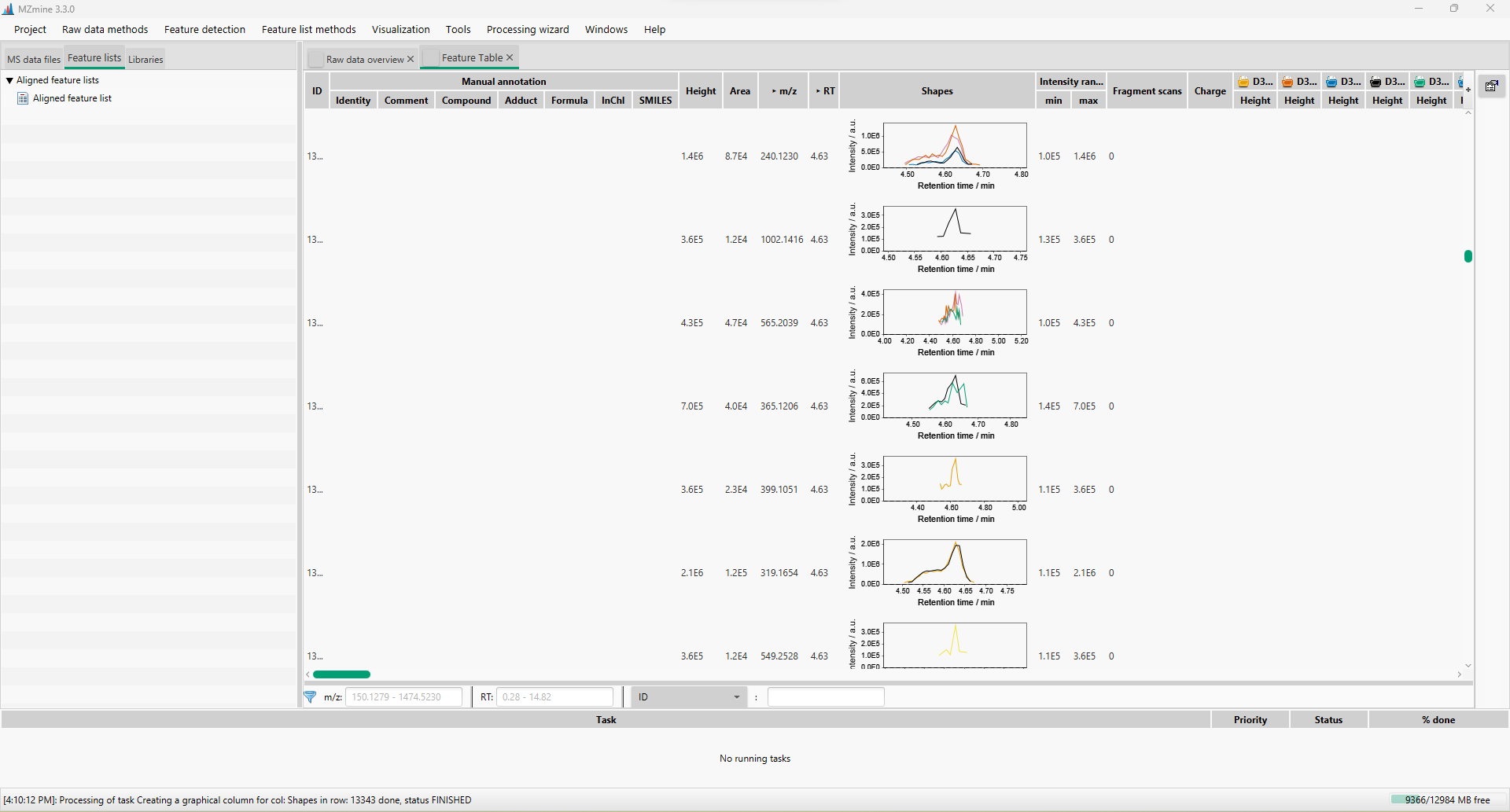Close the Feature Table tab
The width and height of the screenshot is (1510, 812).
click(x=510, y=57)
